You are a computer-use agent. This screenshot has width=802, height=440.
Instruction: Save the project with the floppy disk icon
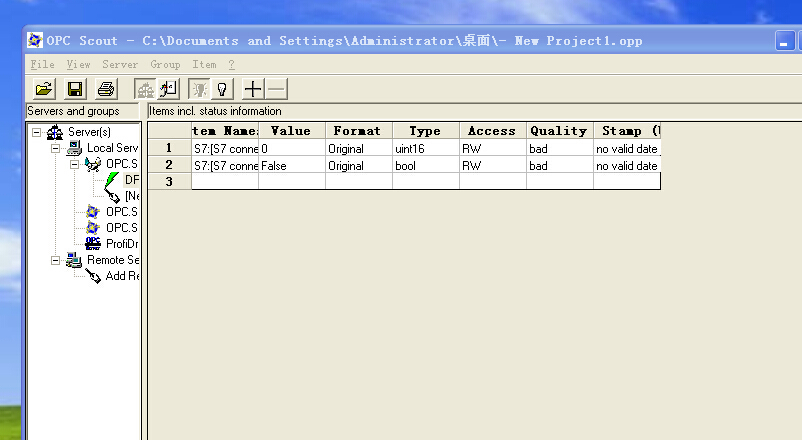point(75,89)
